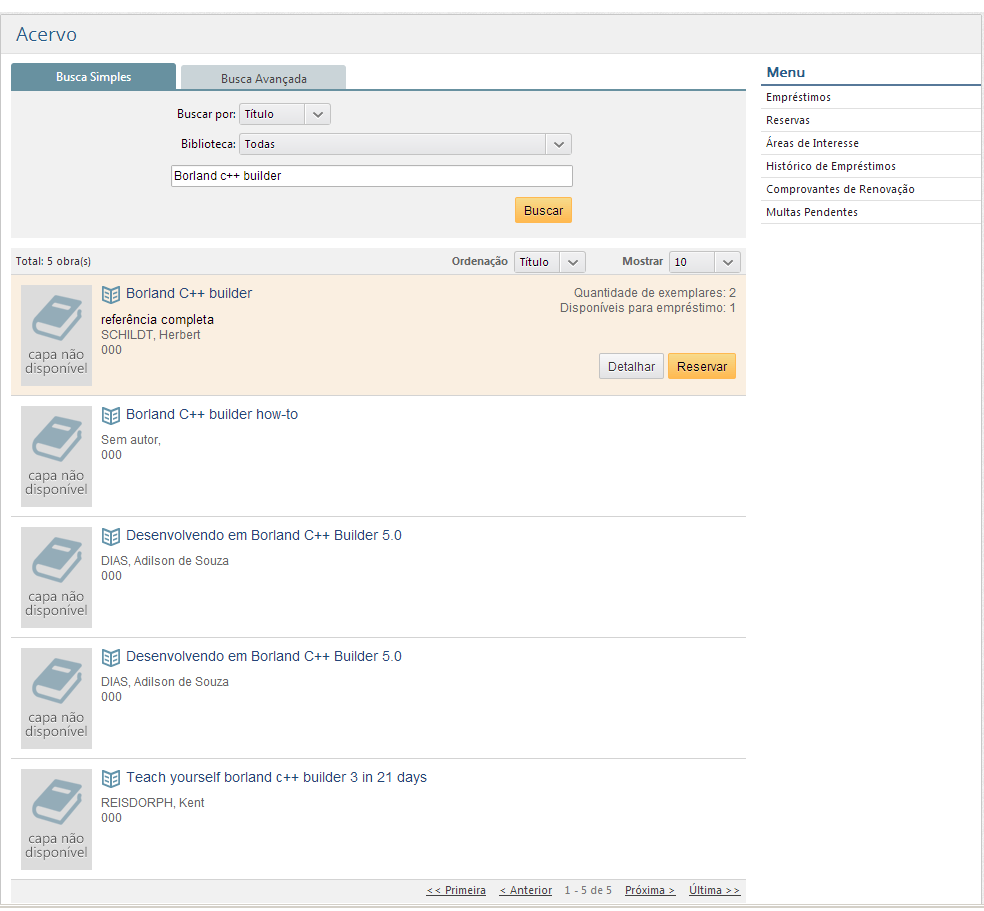The image size is (984, 911).
Task: Go to Histórico de Empréstimos
Action: 830,166
